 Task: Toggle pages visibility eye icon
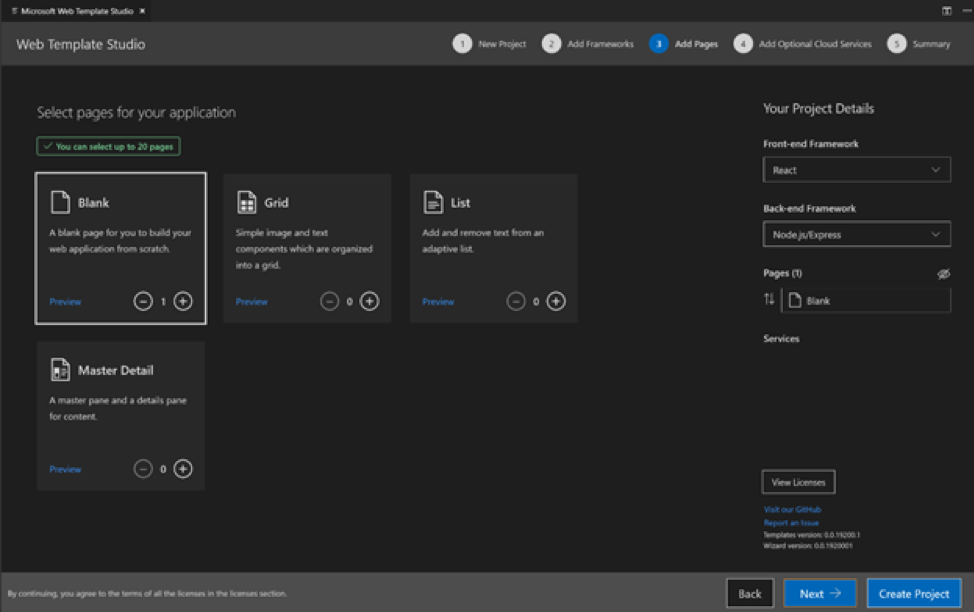943,273
